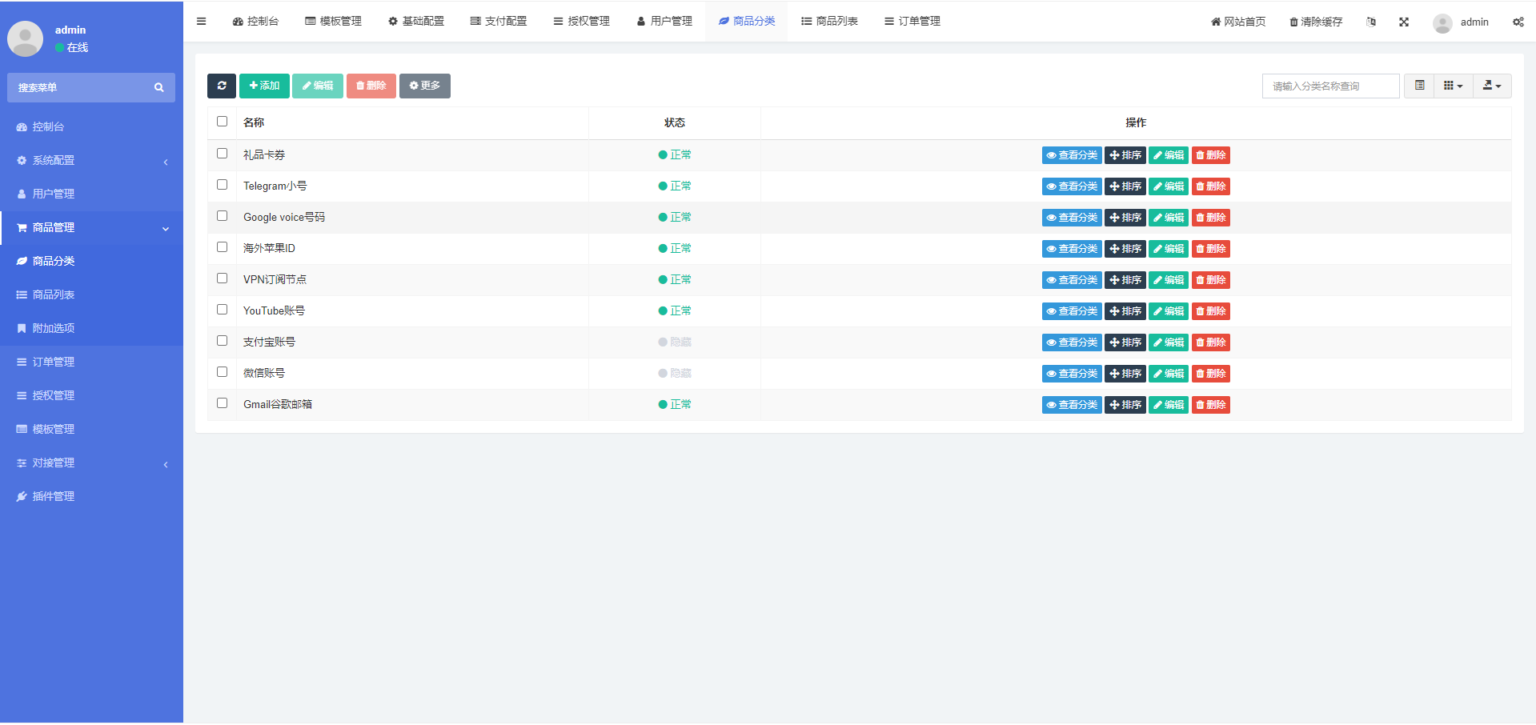Viewport: 1536px width, 725px height.
Task: Toggle the table card view icon
Action: pyautogui.click(x=1419, y=86)
